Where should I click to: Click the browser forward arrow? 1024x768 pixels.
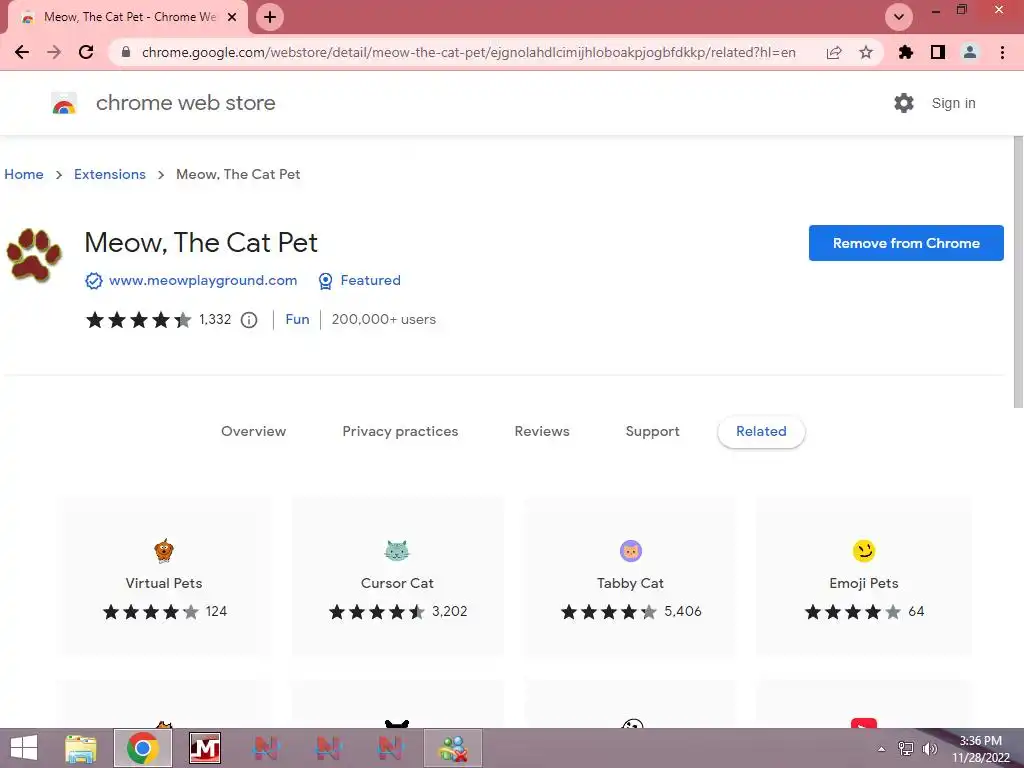click(x=54, y=52)
